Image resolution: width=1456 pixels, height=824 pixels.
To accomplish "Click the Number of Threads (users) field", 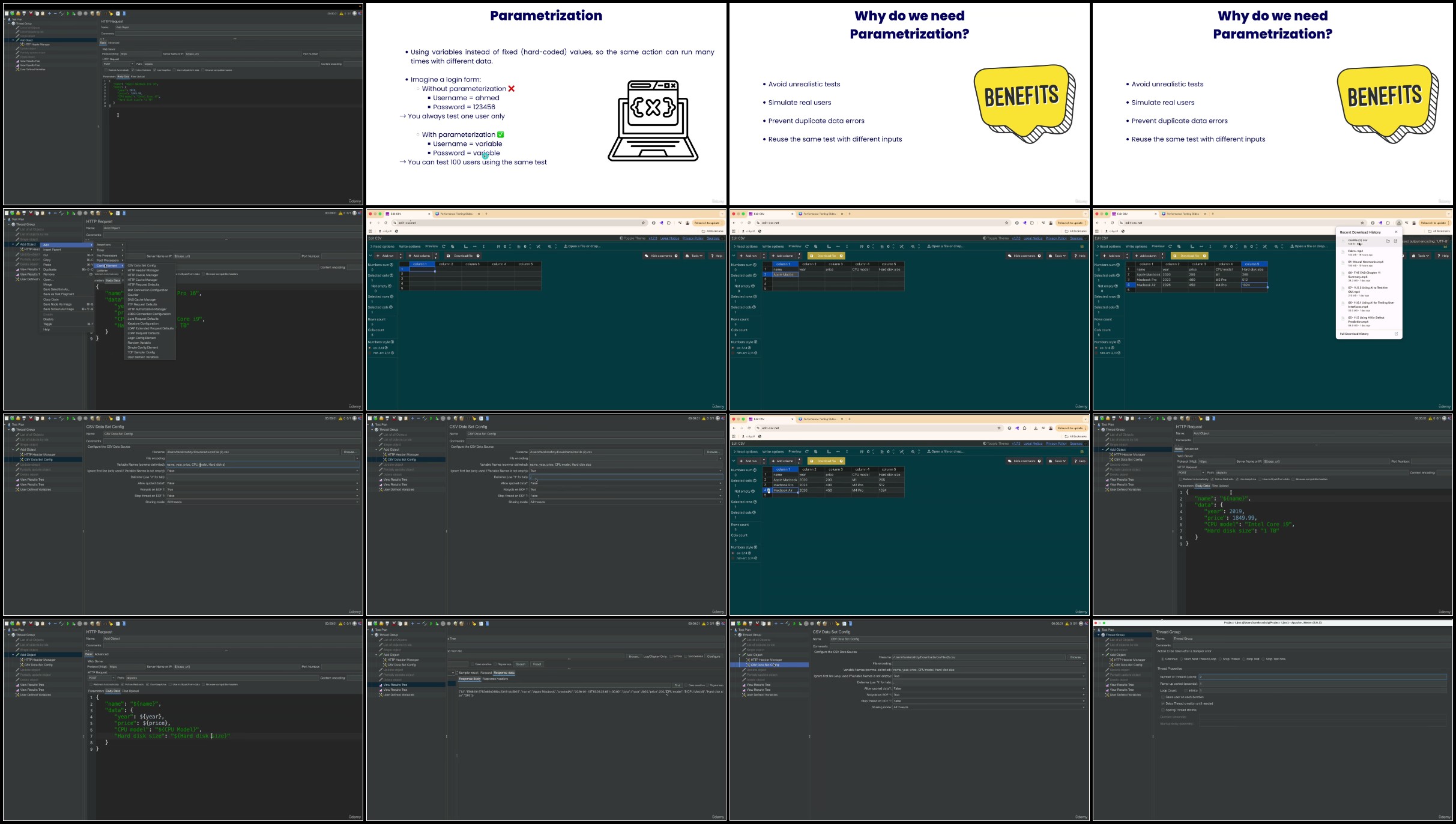I will point(1323,677).
